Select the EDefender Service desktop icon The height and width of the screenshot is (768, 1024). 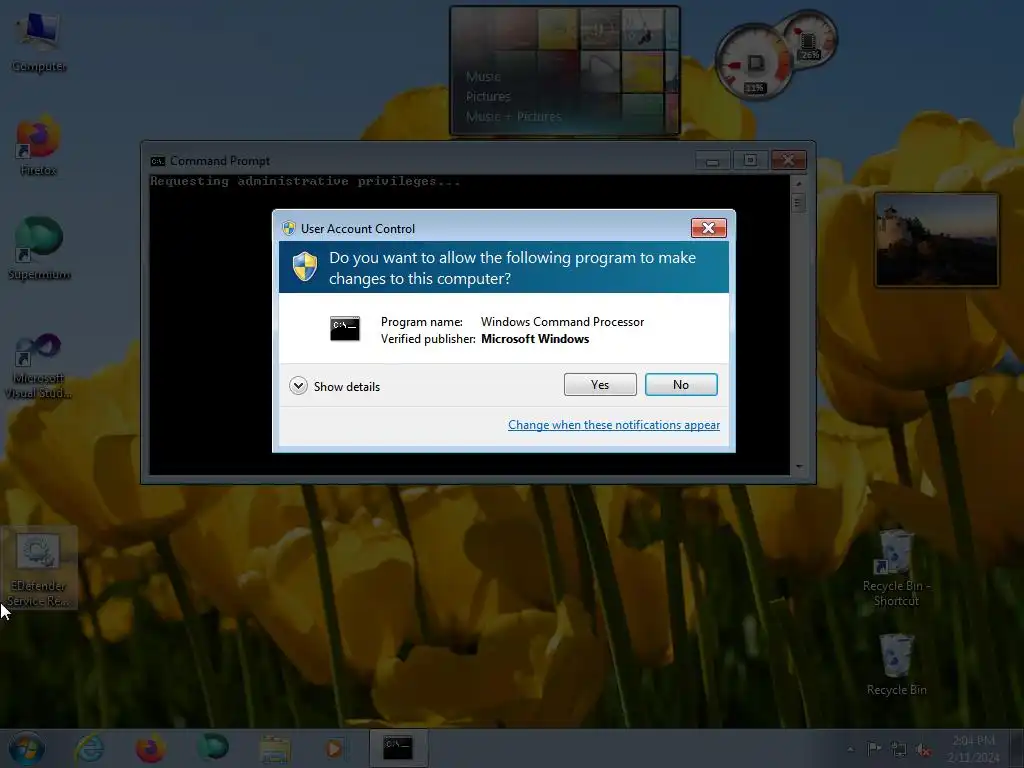coord(39,568)
